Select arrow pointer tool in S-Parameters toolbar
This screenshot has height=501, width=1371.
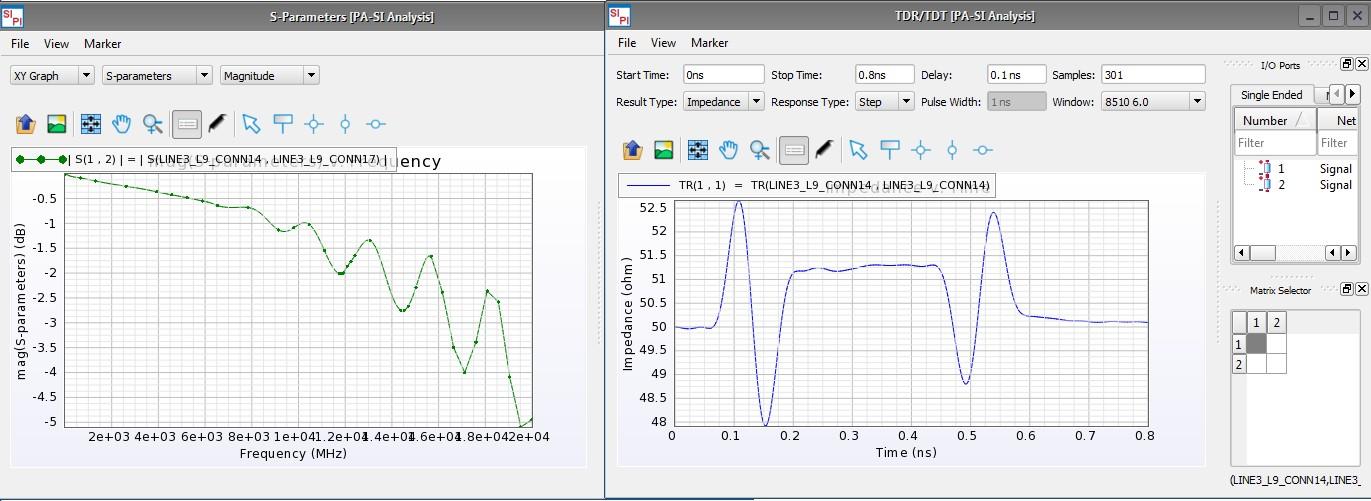[251, 124]
